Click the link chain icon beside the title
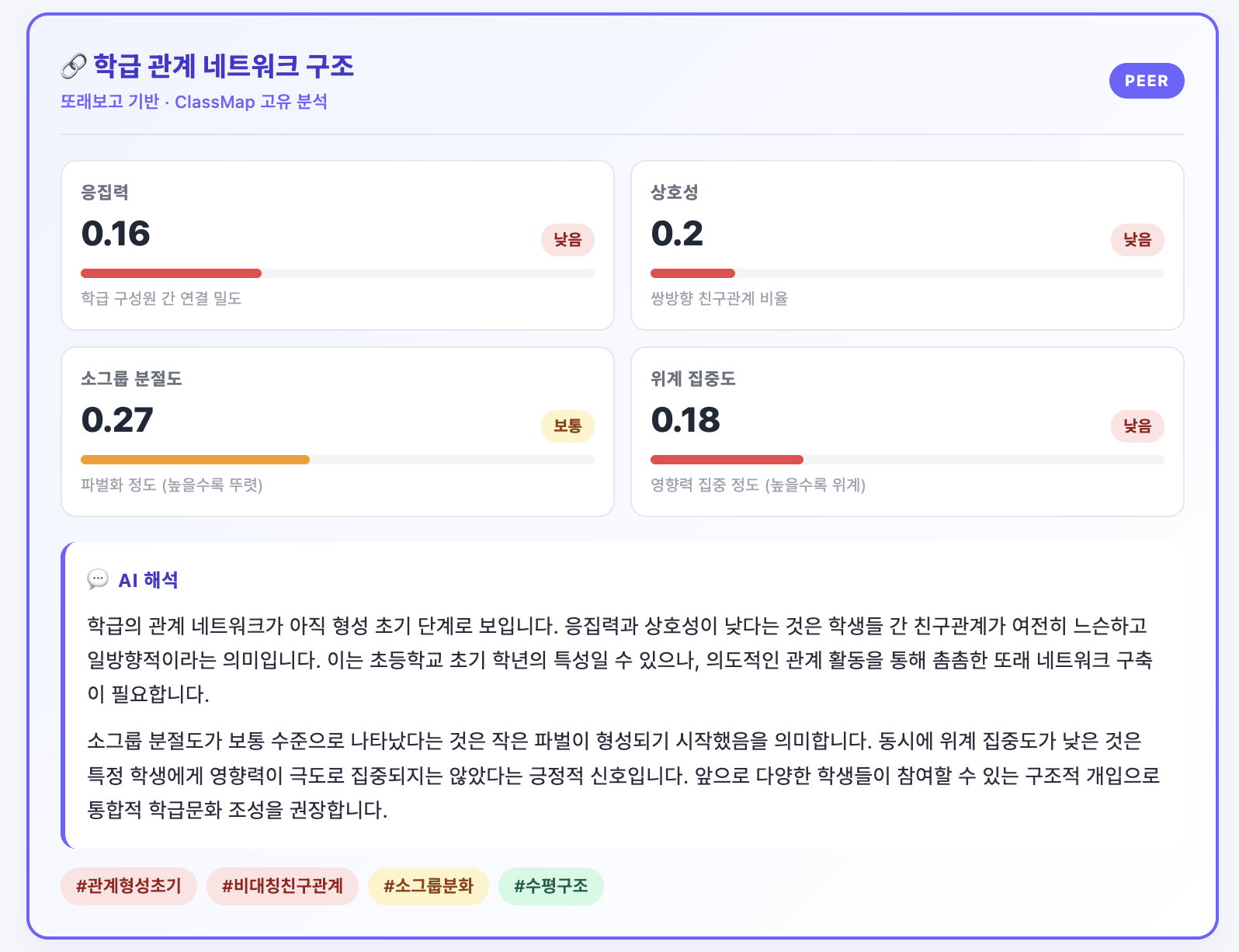 [x=73, y=67]
